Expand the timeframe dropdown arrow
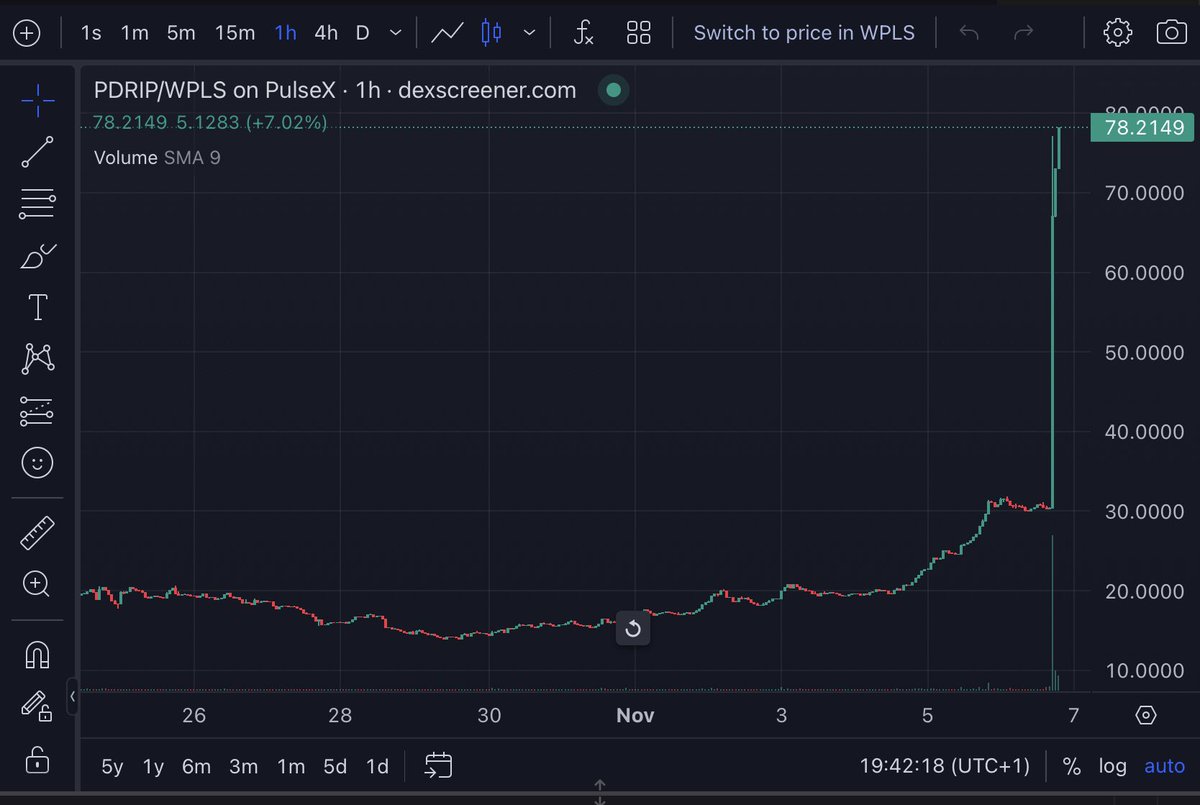Screen dimensions: 1200x805 coord(396,33)
